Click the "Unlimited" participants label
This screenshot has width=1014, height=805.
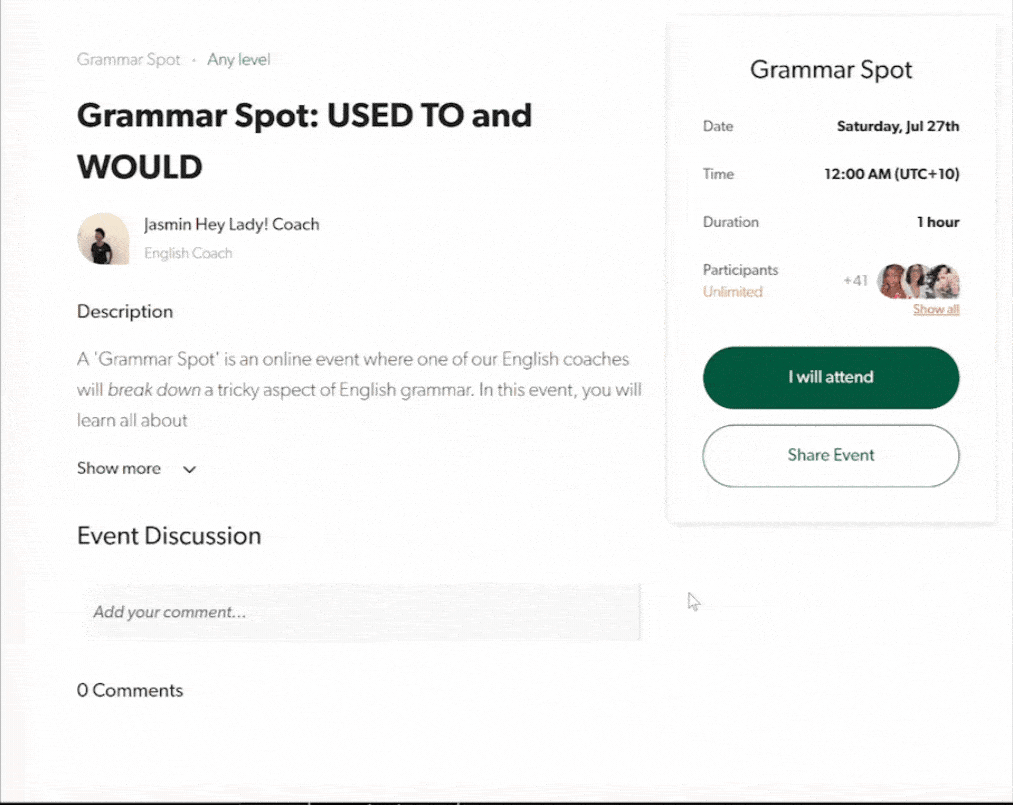tap(732, 292)
